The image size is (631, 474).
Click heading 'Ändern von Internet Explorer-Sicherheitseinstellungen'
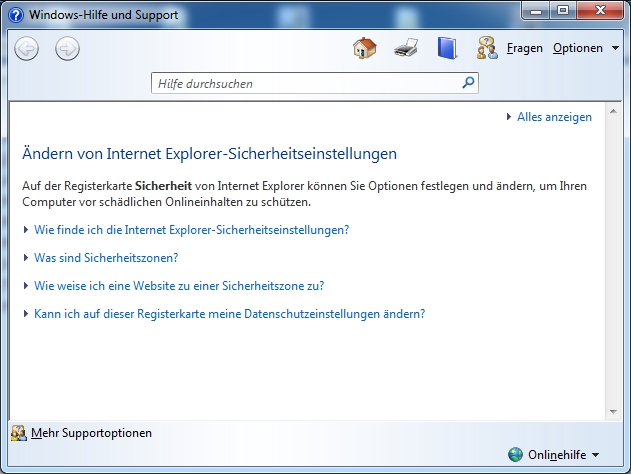[x=209, y=154]
